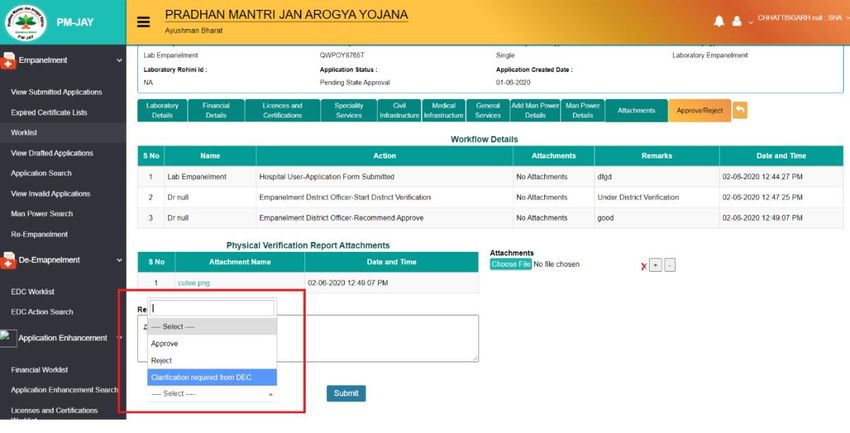
Task: Open EDC Action Search
Action: (x=42, y=312)
